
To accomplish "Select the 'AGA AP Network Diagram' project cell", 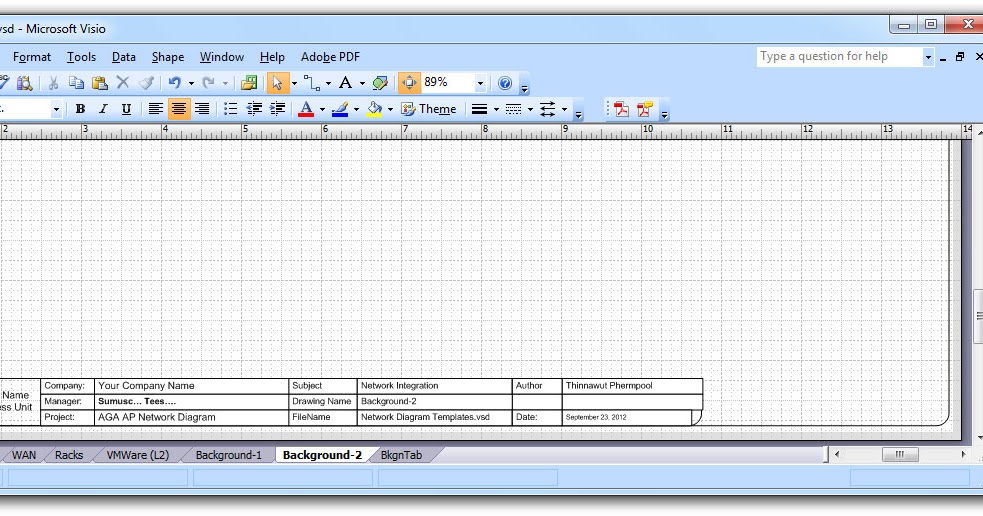I will pos(191,418).
